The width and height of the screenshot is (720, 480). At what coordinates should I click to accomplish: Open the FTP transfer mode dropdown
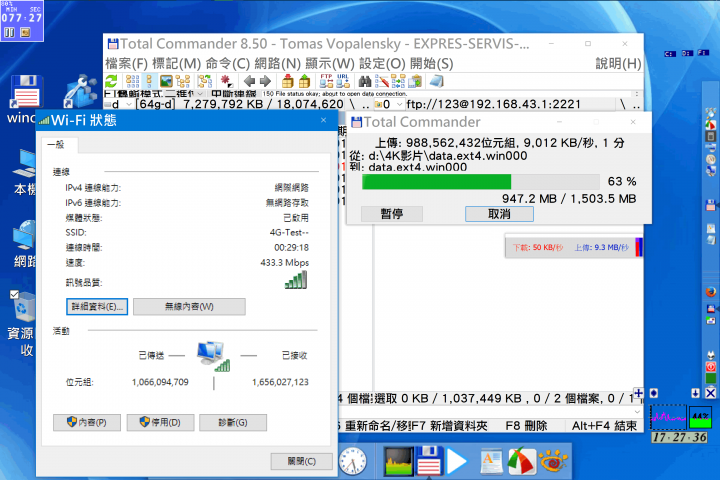[x=199, y=94]
